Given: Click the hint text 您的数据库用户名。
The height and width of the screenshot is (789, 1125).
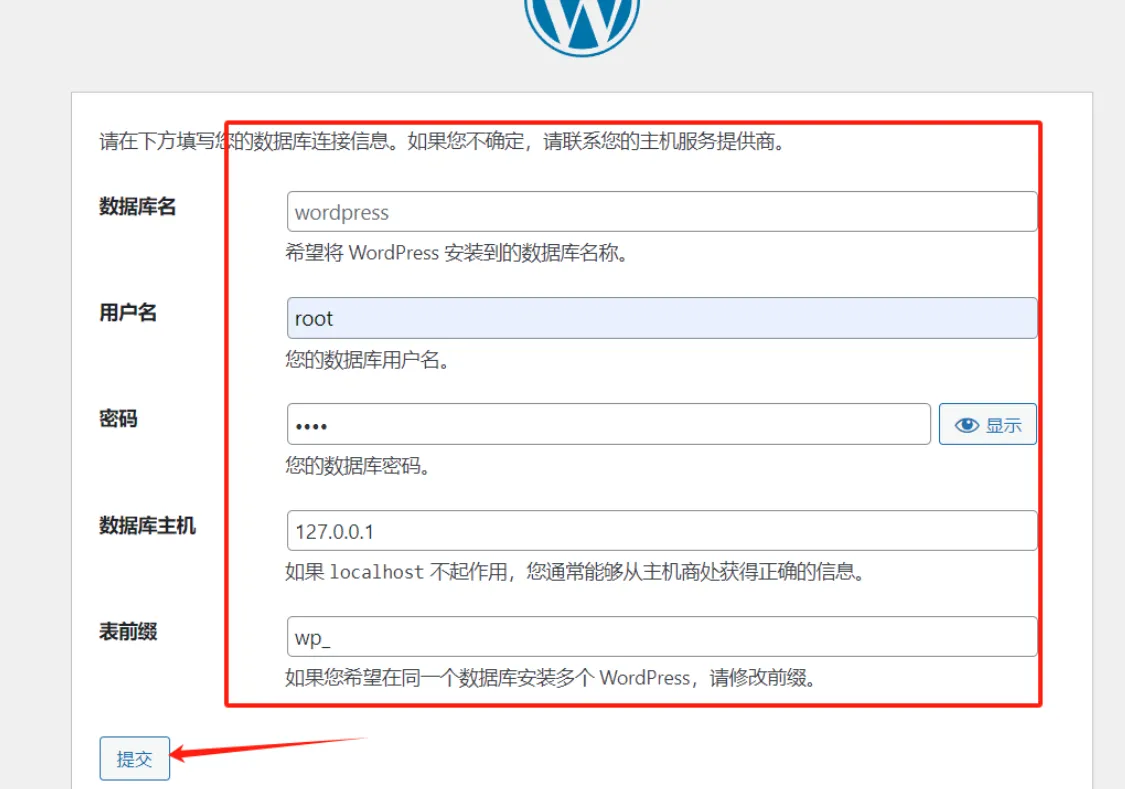Looking at the screenshot, I should click(367, 359).
